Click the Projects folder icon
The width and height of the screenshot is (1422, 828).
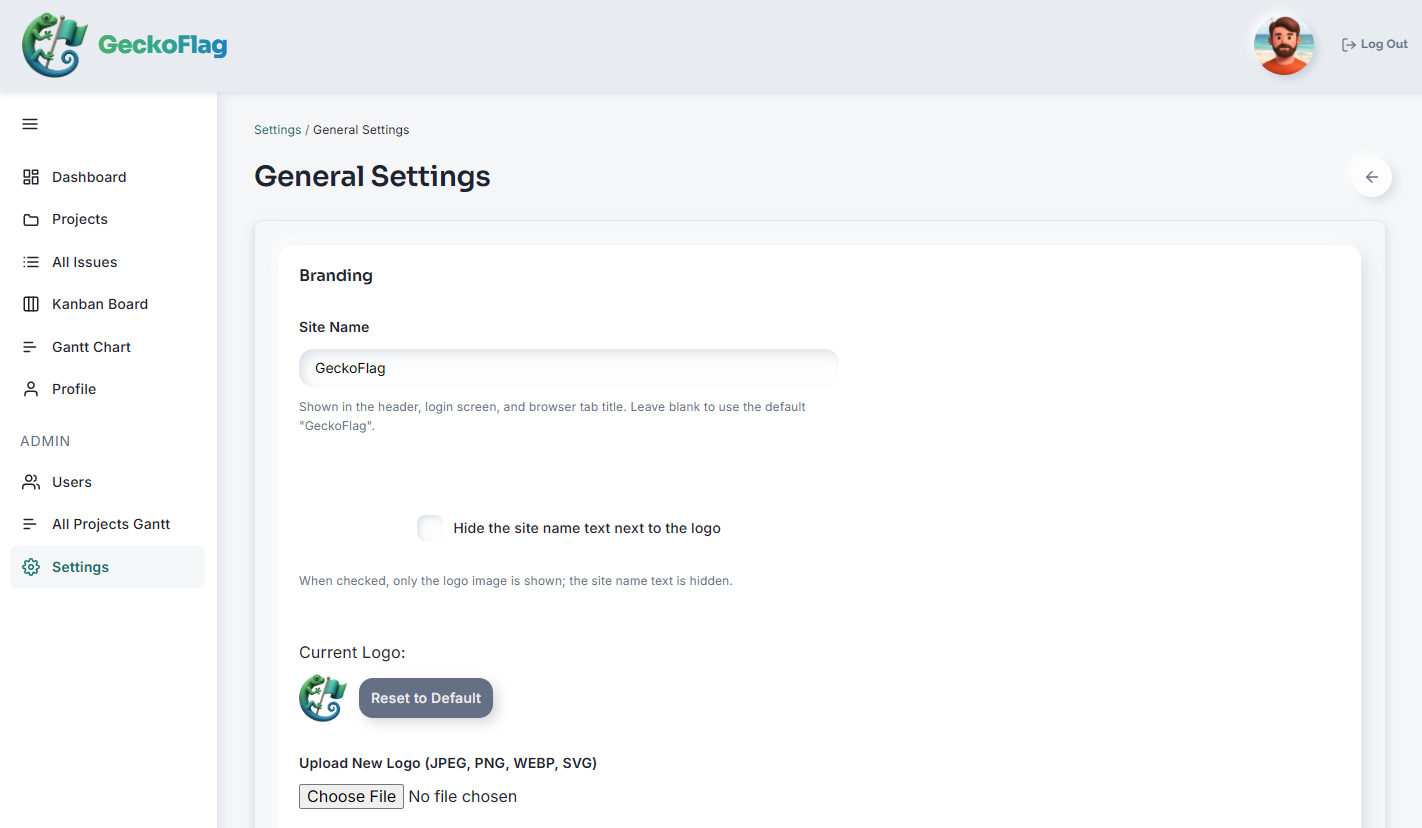31,220
